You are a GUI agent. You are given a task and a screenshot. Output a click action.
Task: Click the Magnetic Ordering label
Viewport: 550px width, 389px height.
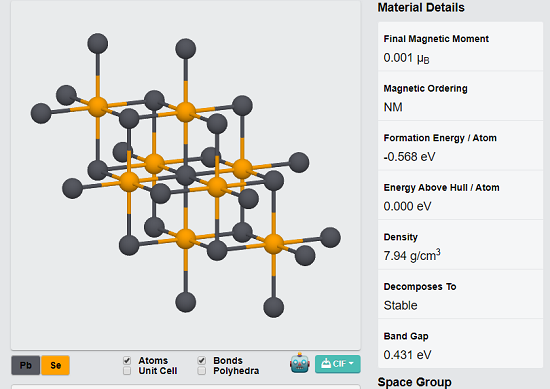425,88
